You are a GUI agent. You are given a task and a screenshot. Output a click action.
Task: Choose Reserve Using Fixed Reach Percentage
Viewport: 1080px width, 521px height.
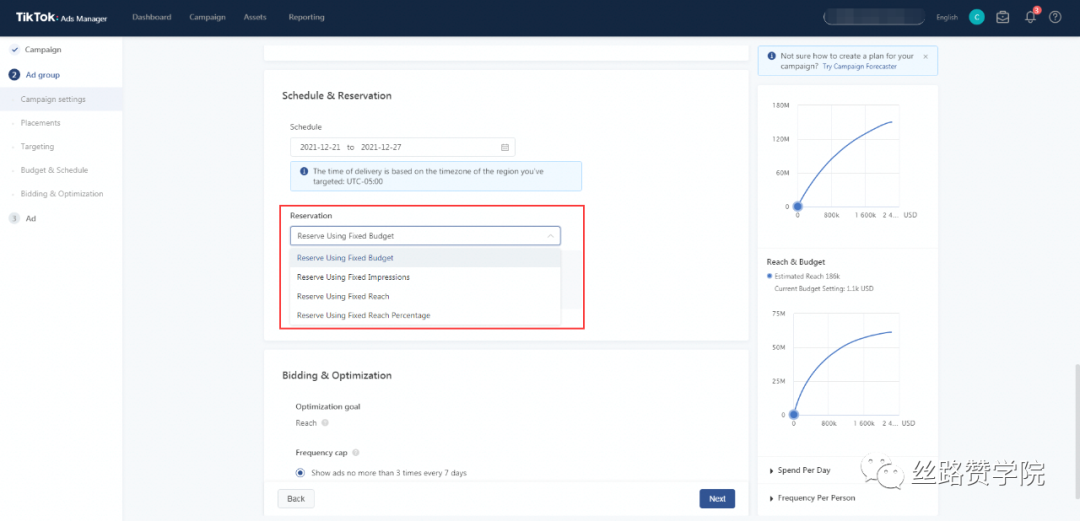(363, 316)
